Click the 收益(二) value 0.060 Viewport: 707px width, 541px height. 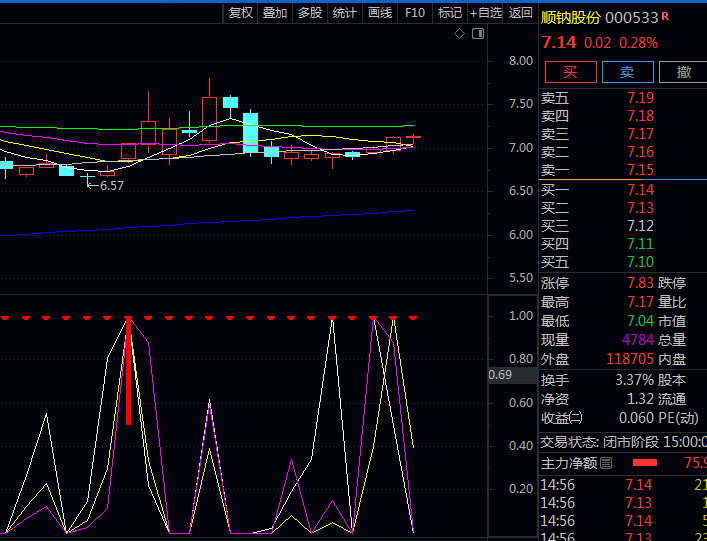pos(637,418)
